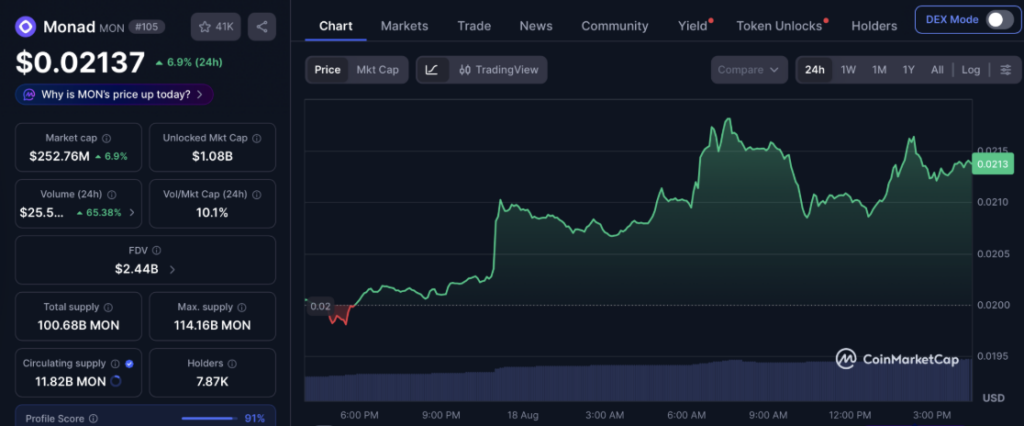Click FDV info icon

point(157,250)
